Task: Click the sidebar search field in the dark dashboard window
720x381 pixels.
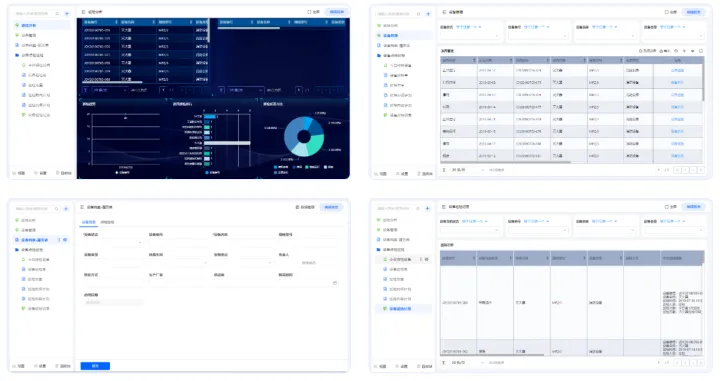Action: (37, 14)
